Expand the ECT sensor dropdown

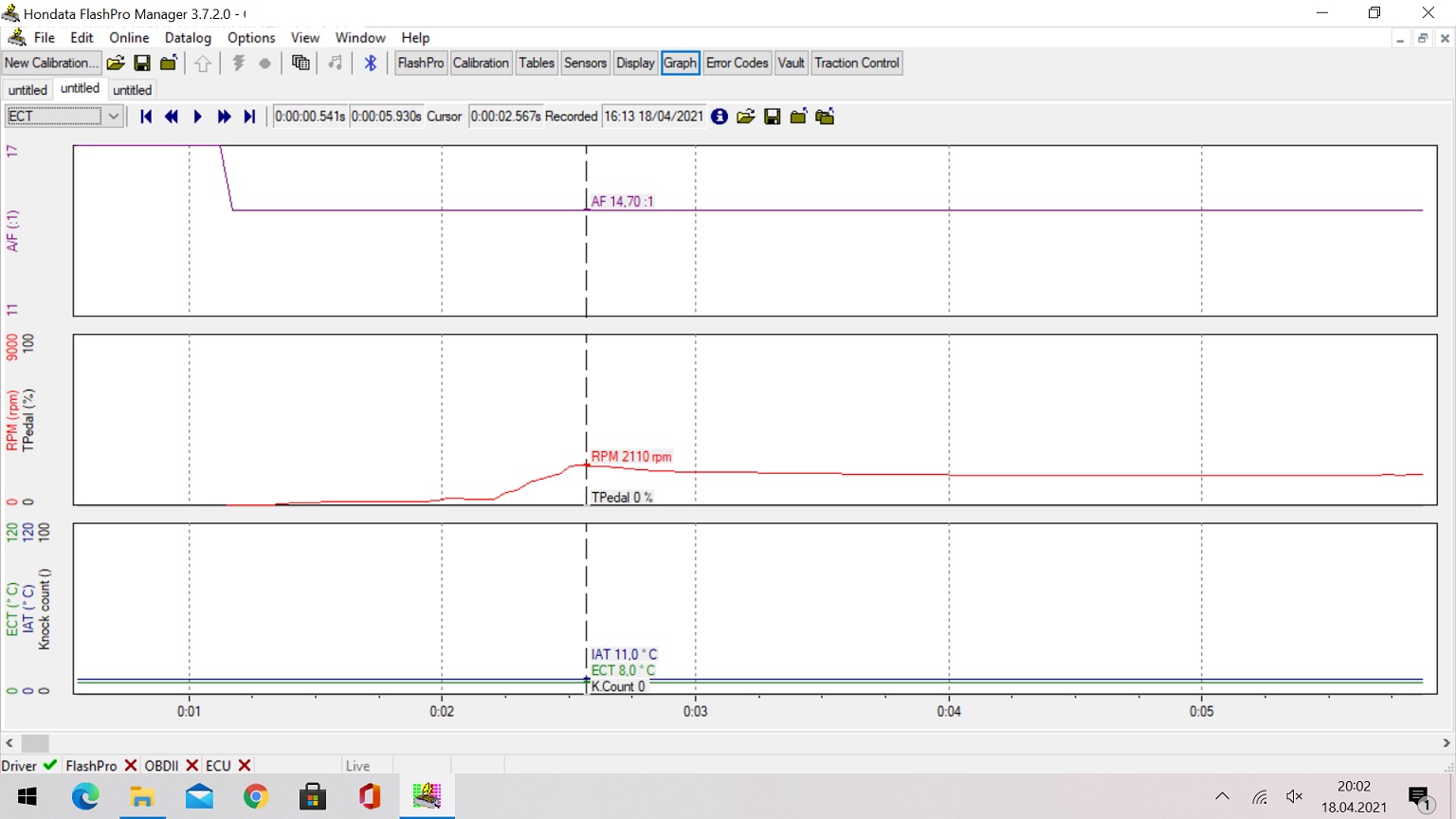tap(114, 117)
